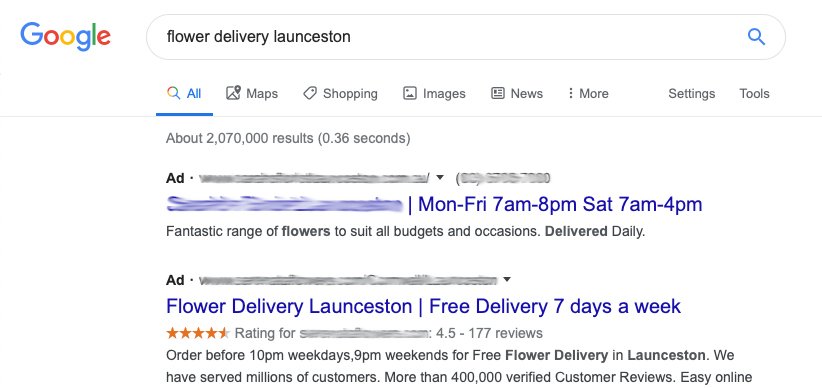
Task: Click the Google logo
Action: point(66,36)
